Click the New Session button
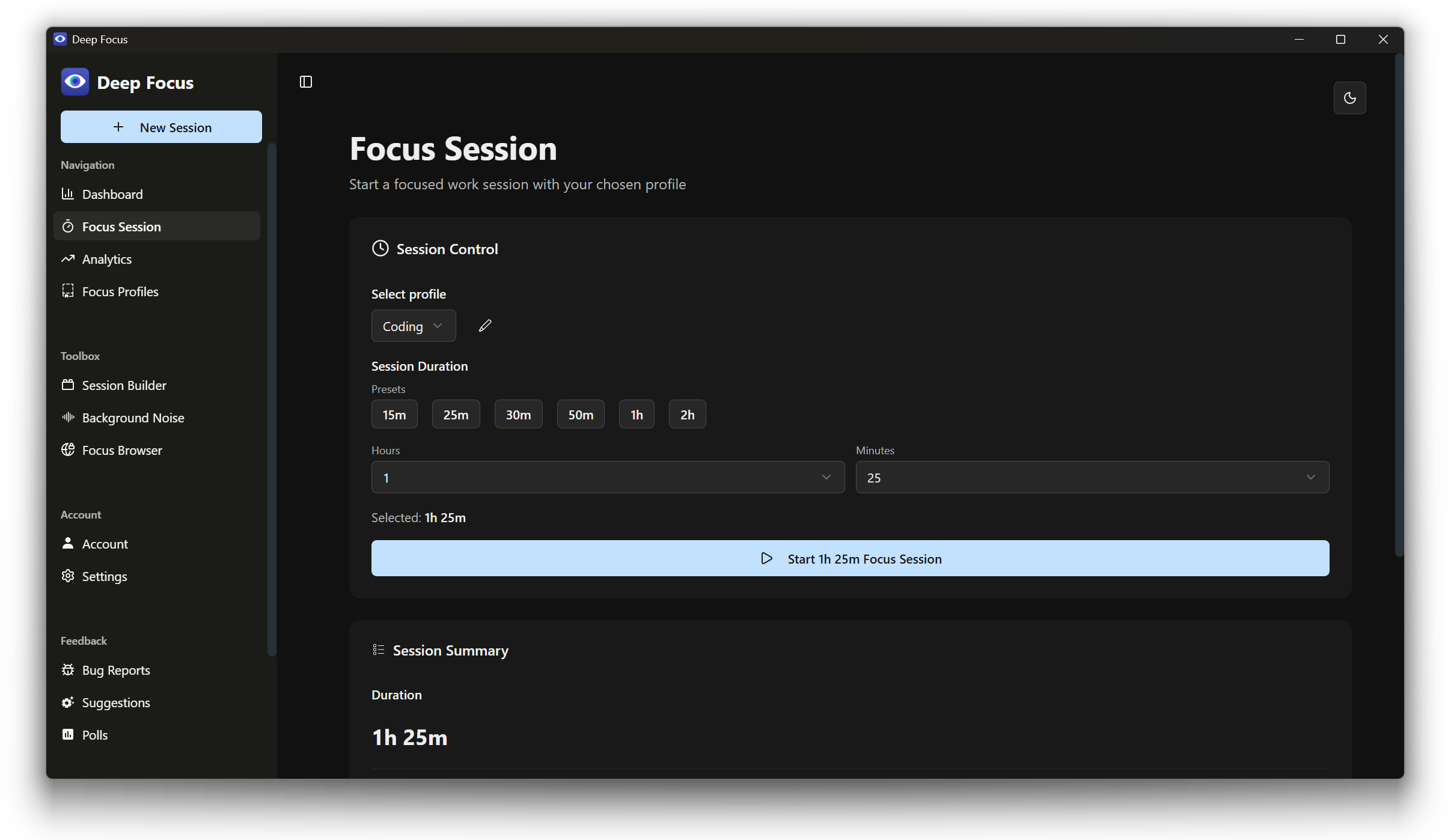The width and height of the screenshot is (1451, 840). tap(161, 127)
